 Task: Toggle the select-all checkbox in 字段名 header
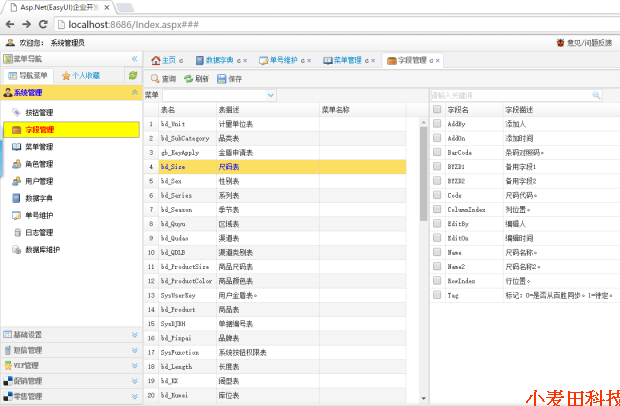click(437, 110)
